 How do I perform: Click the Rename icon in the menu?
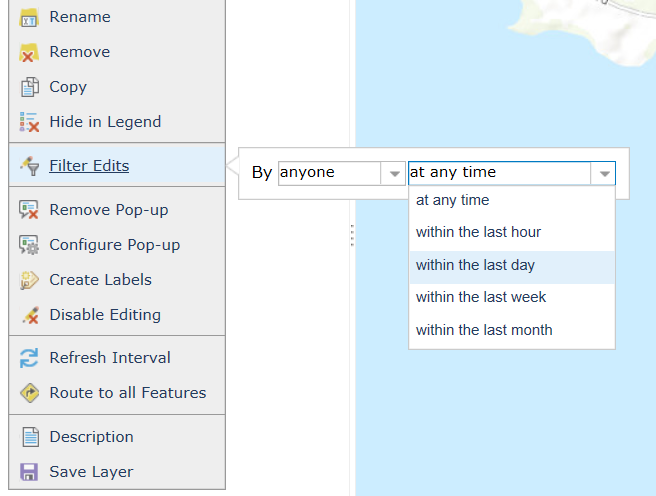(29, 18)
